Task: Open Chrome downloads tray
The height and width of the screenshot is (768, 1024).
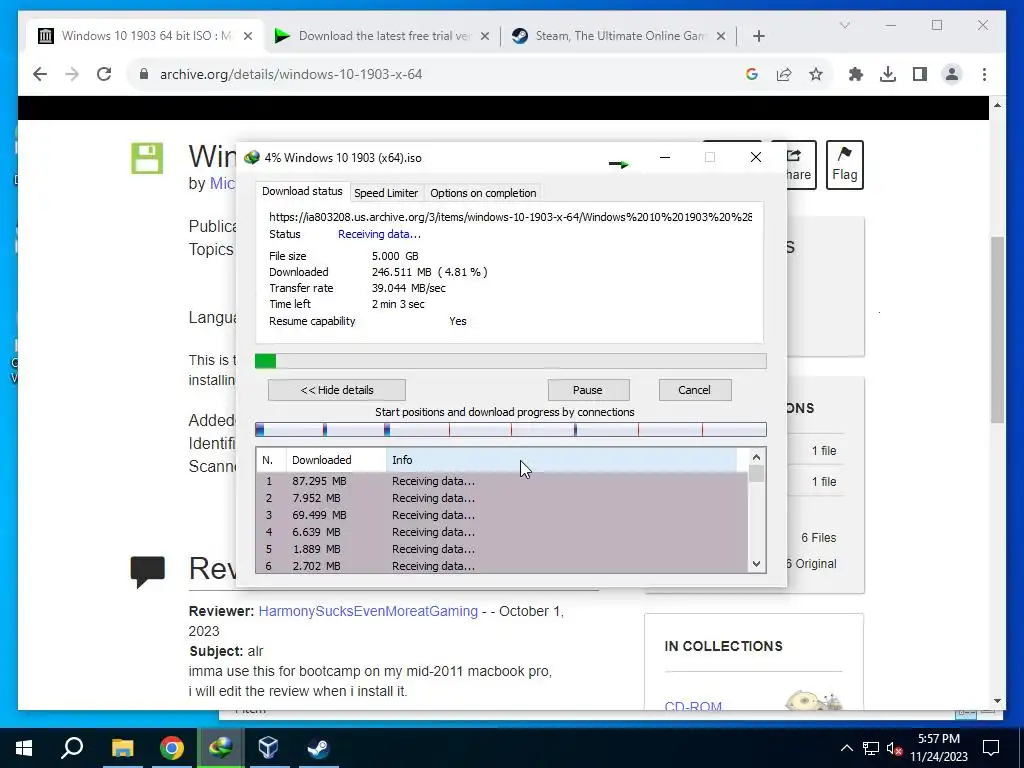Action: pyautogui.click(x=888, y=74)
